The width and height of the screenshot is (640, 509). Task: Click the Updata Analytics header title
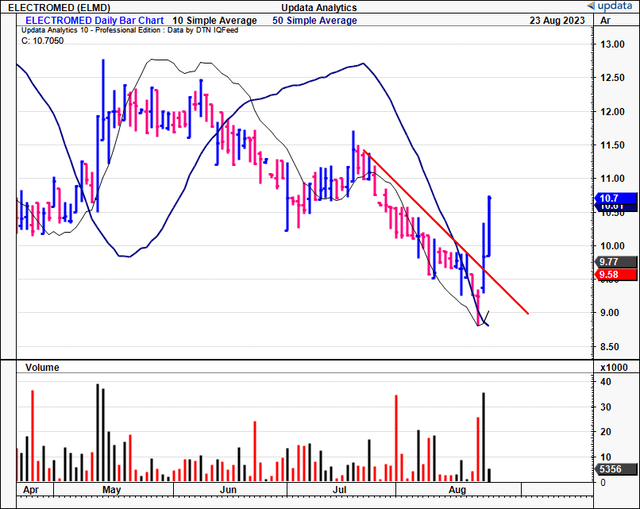319,7
